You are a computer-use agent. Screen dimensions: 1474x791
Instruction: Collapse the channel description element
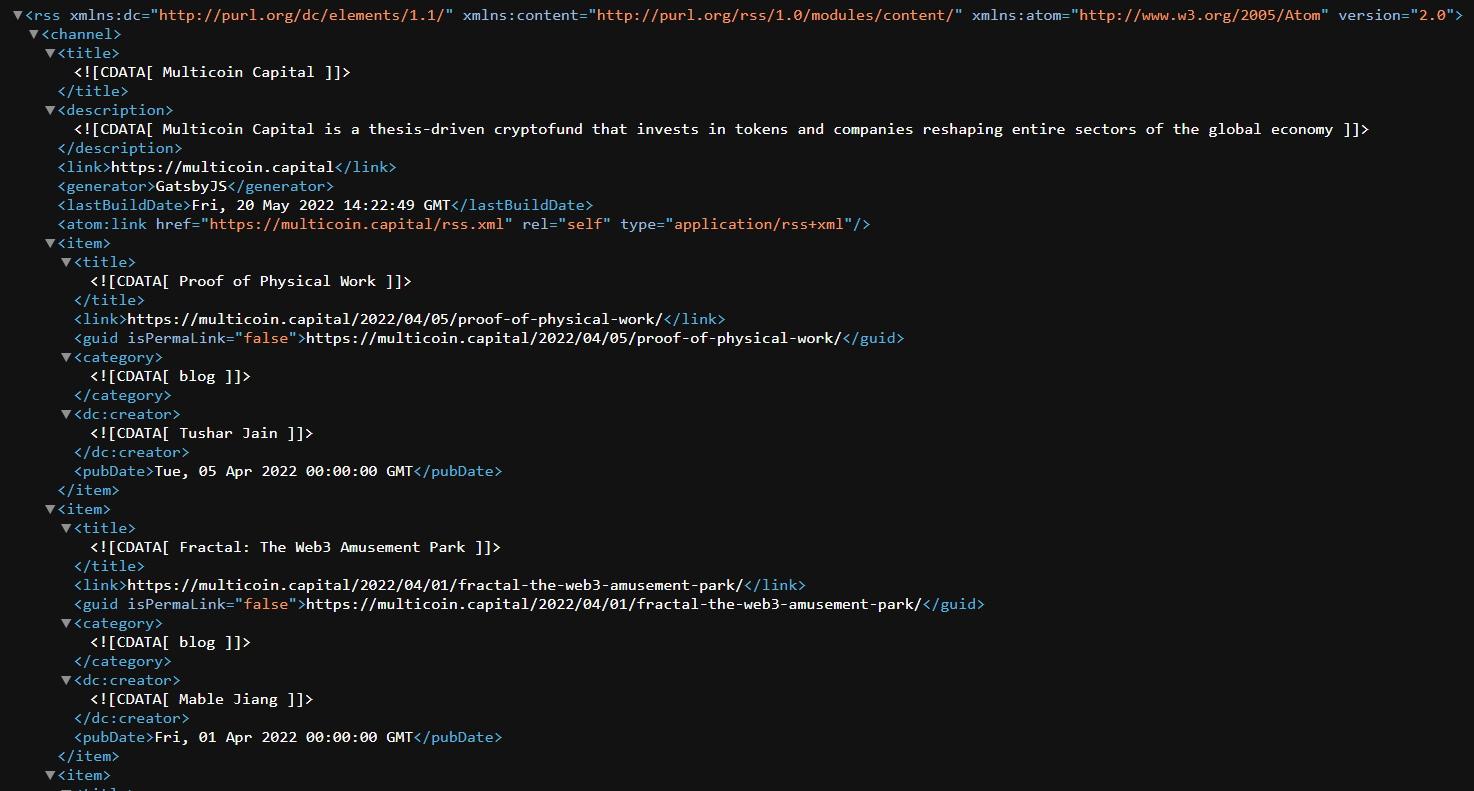pos(50,111)
